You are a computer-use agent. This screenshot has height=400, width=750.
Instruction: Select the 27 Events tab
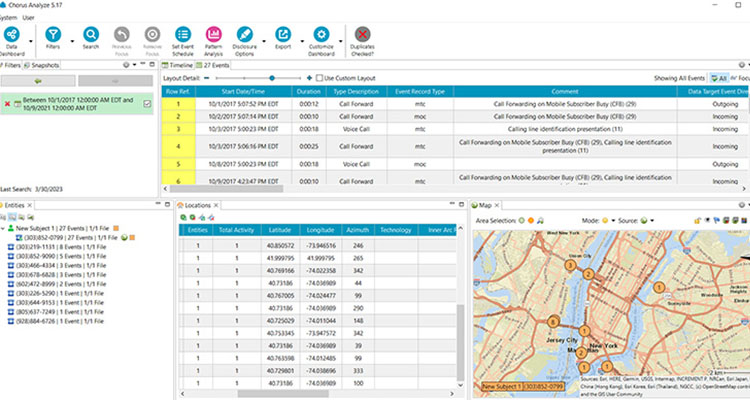point(213,65)
